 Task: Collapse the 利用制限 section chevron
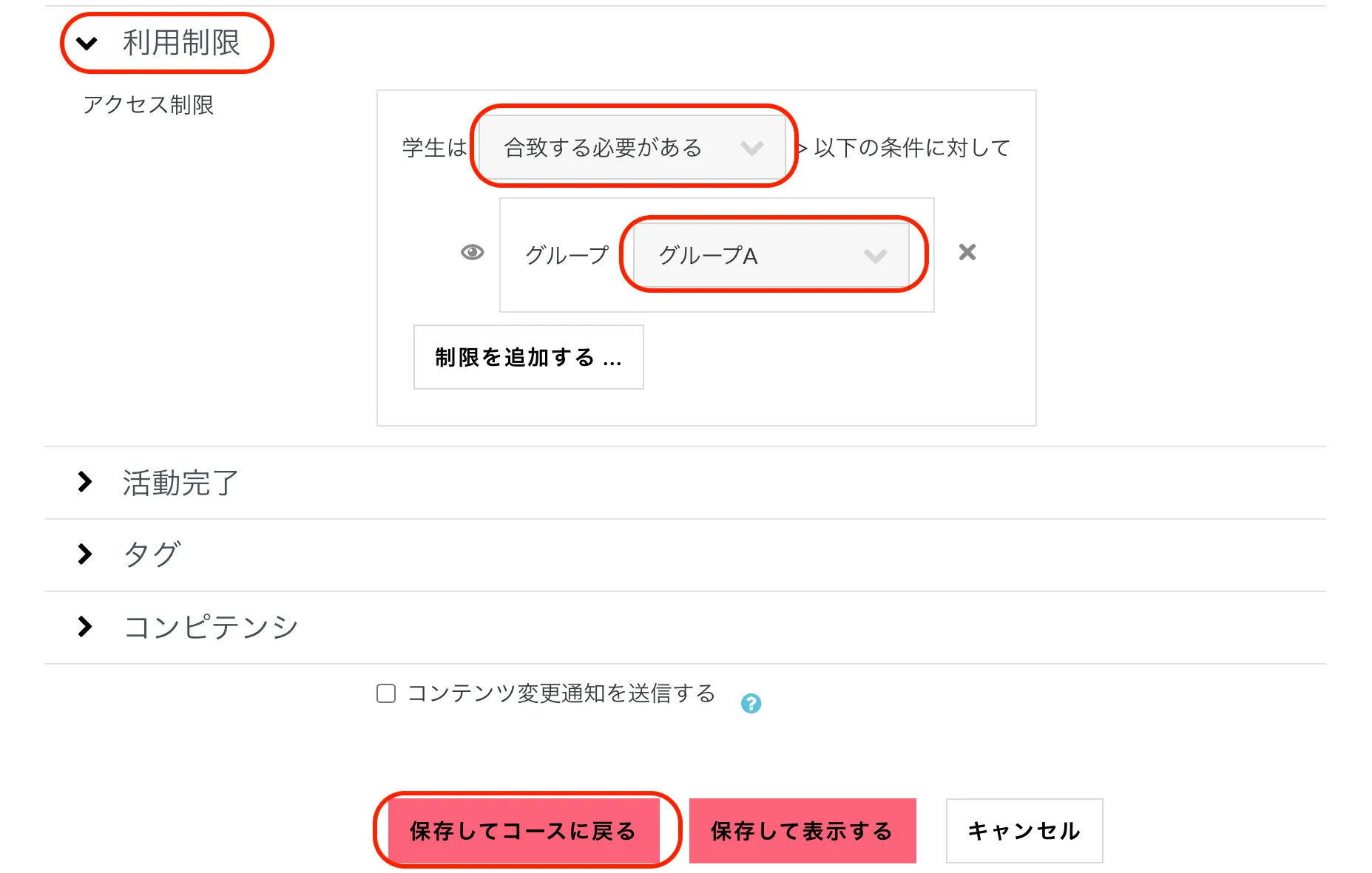87,44
